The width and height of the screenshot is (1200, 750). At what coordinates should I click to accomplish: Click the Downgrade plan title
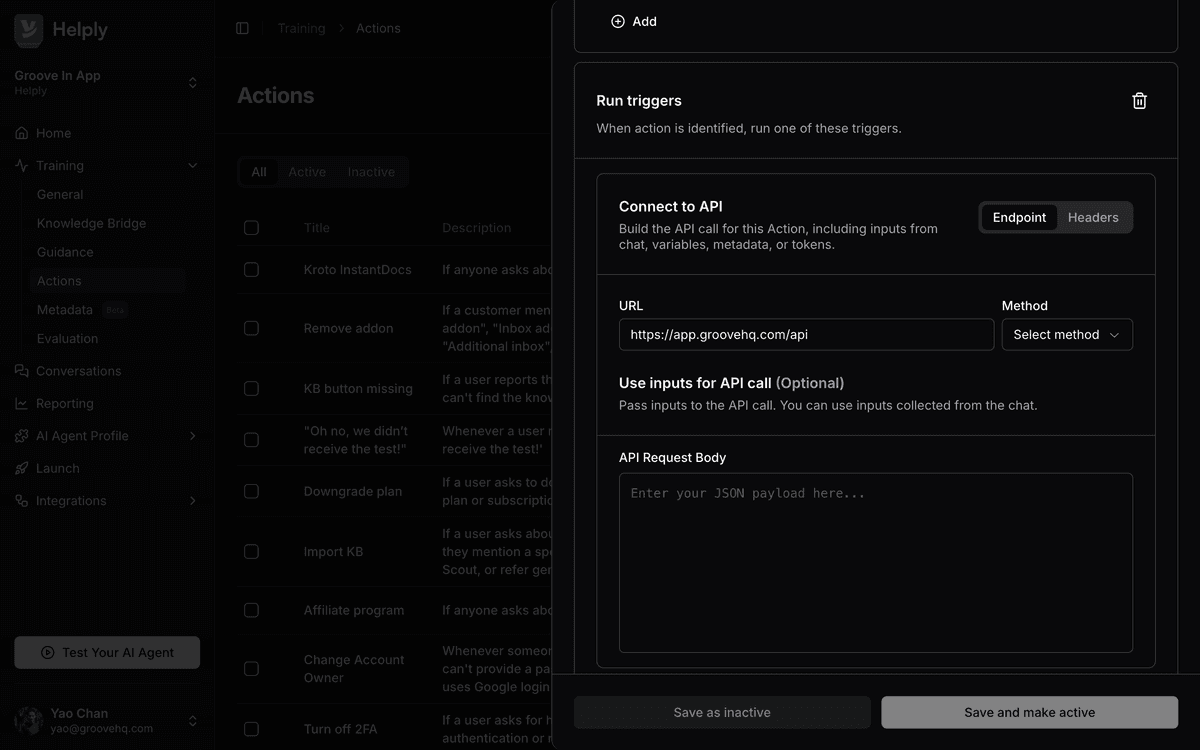click(x=353, y=492)
